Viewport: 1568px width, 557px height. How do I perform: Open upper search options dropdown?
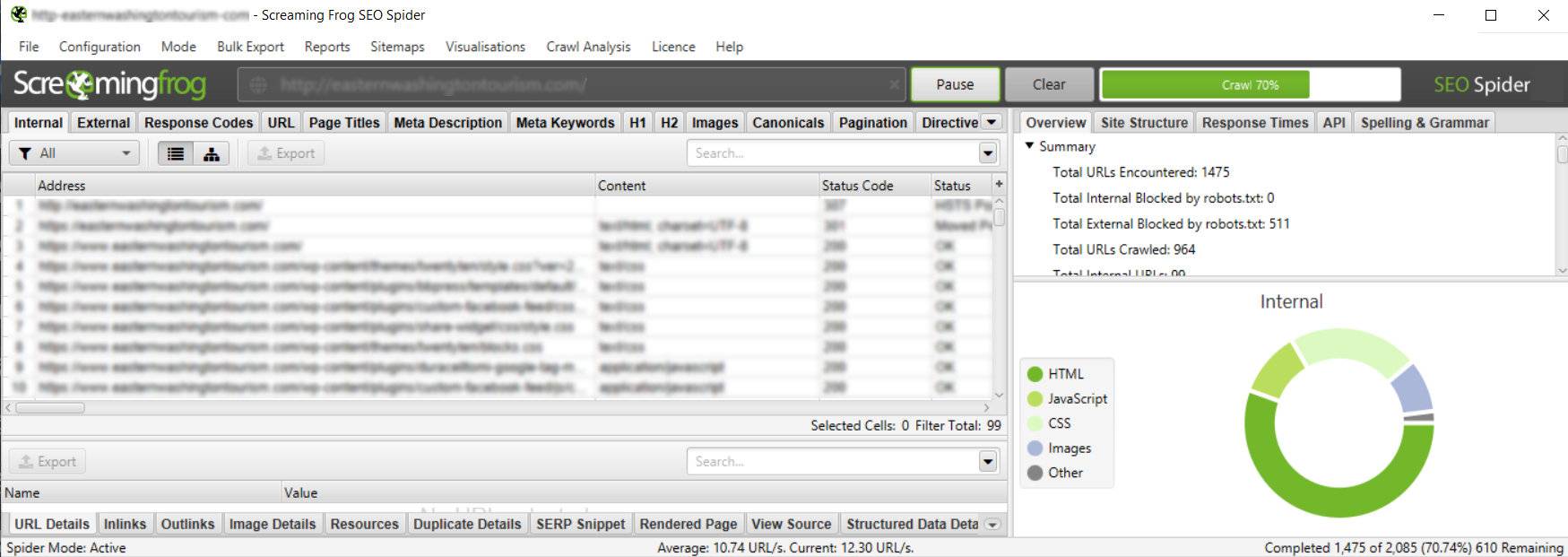[x=988, y=153]
